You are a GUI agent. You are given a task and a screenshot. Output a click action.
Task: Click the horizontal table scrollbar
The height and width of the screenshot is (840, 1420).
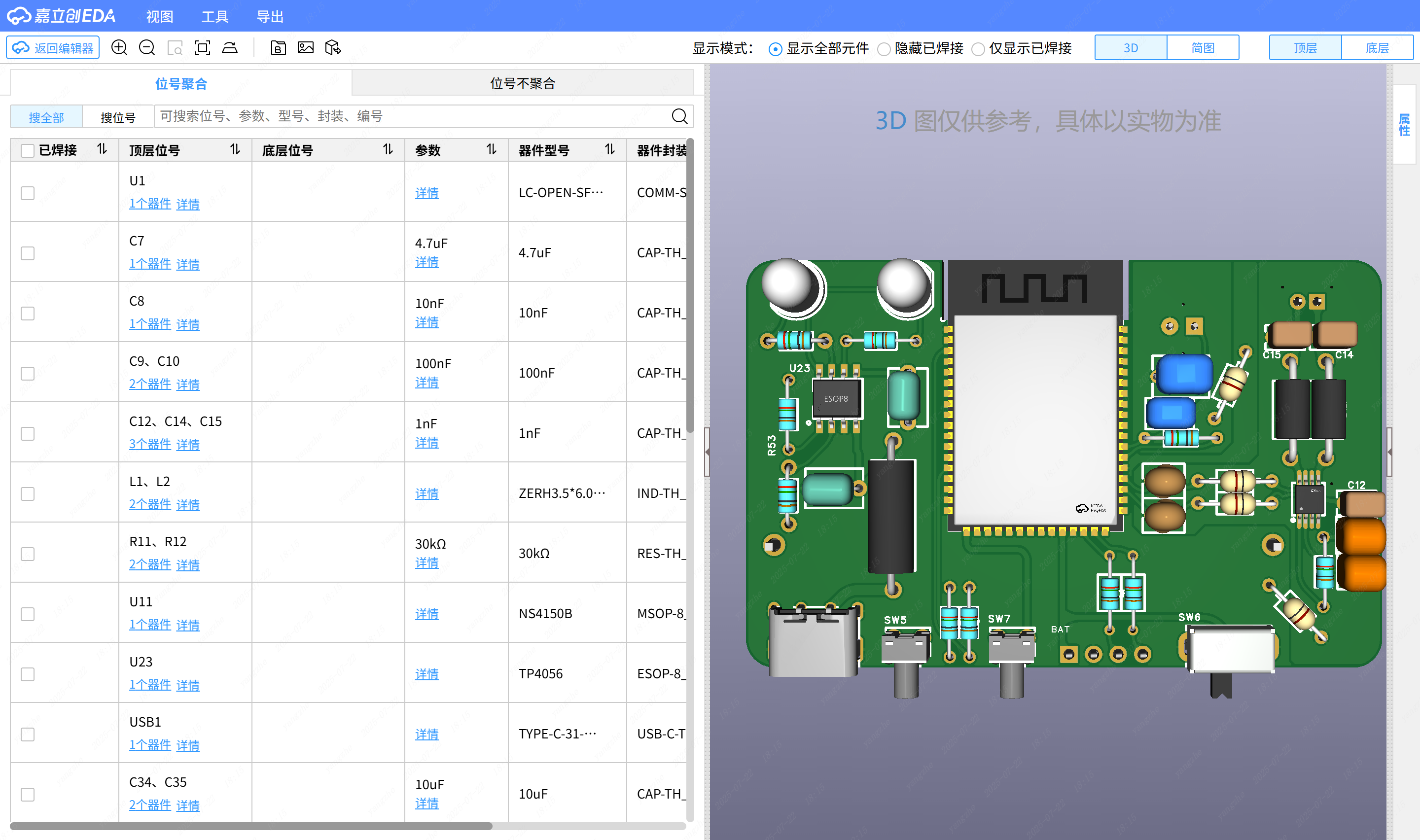(x=251, y=826)
